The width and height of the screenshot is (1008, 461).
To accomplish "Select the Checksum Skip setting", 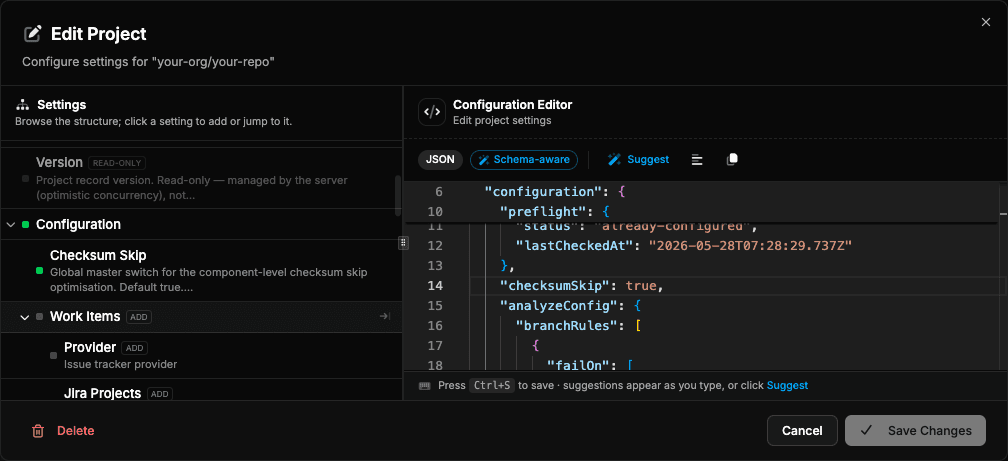I will pyautogui.click(x=201, y=271).
